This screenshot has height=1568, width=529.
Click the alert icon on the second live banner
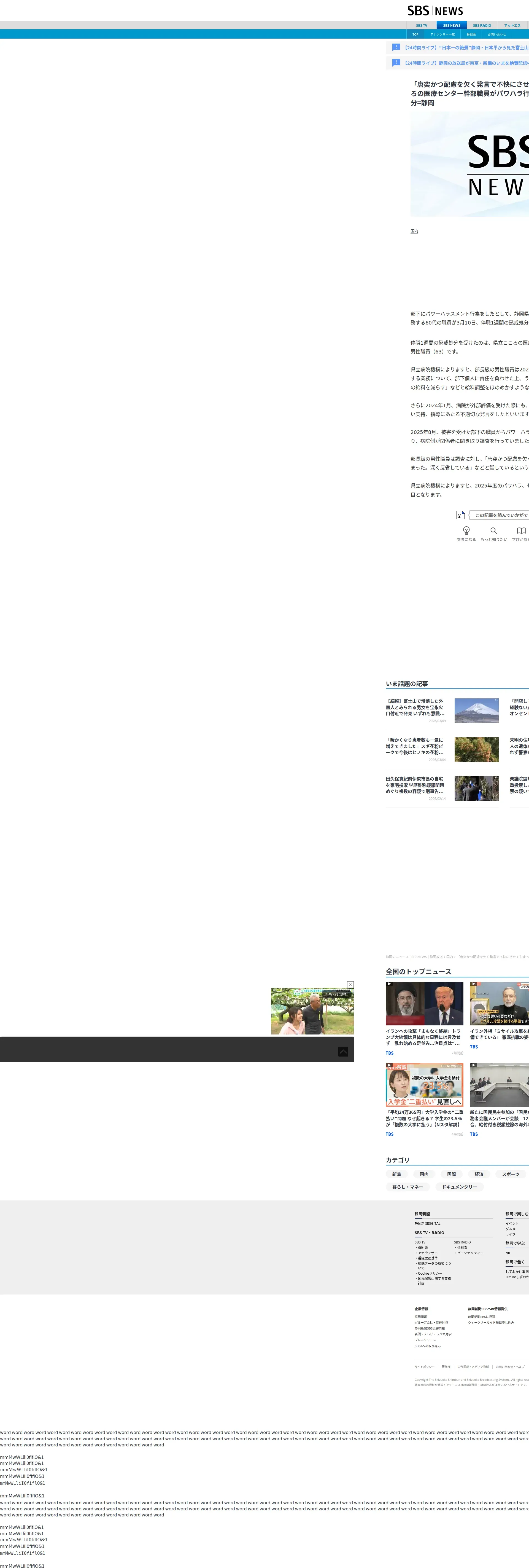click(396, 63)
